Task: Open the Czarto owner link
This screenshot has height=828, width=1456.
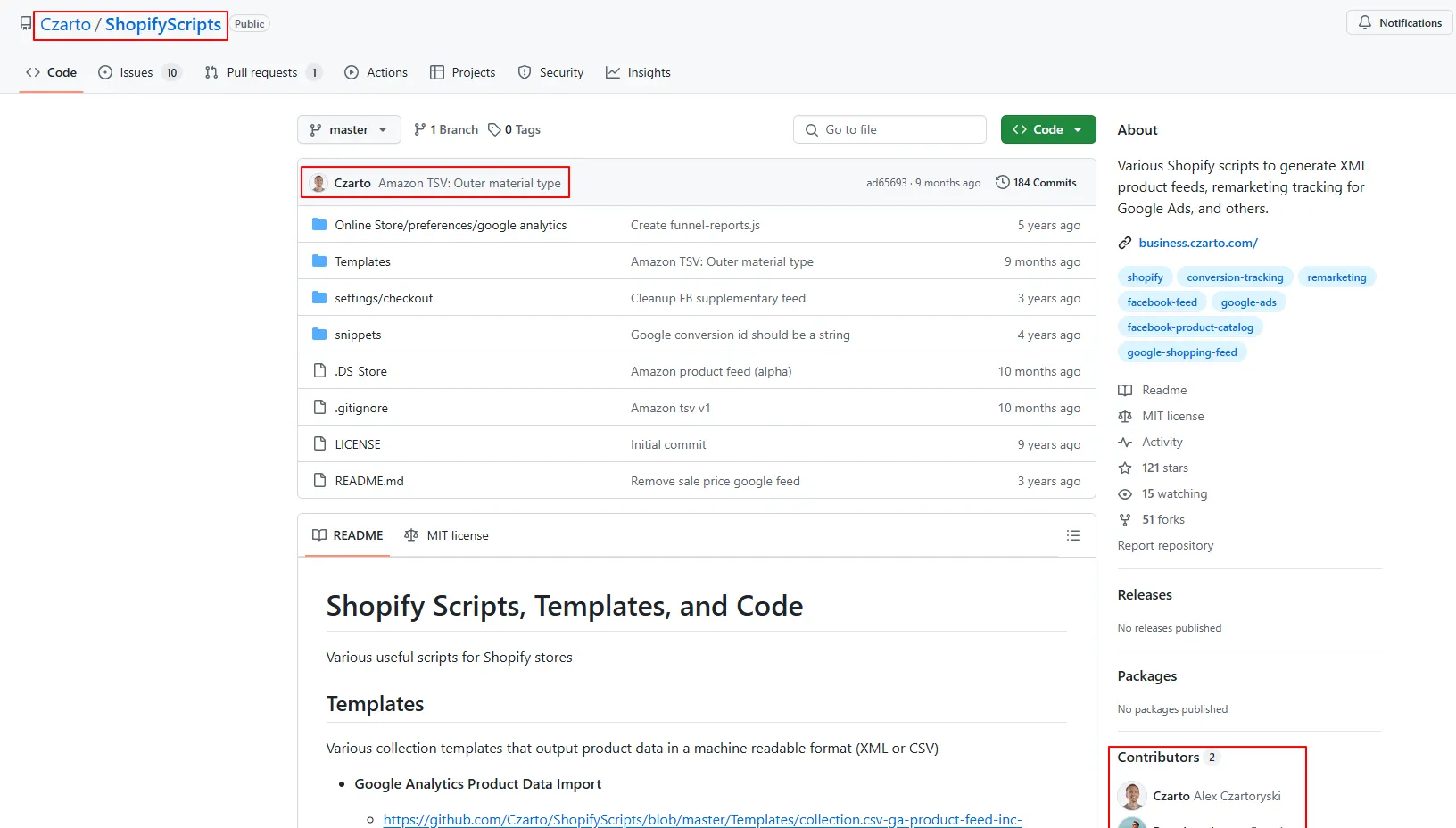Action: pyautogui.click(x=65, y=24)
